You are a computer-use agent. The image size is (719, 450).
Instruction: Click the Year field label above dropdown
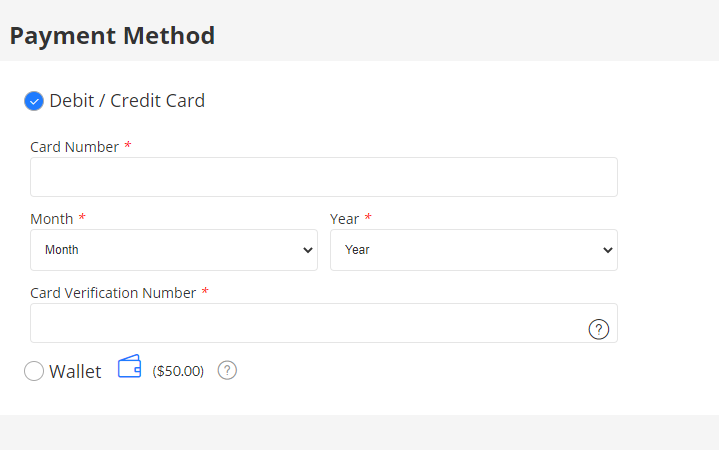click(x=344, y=219)
